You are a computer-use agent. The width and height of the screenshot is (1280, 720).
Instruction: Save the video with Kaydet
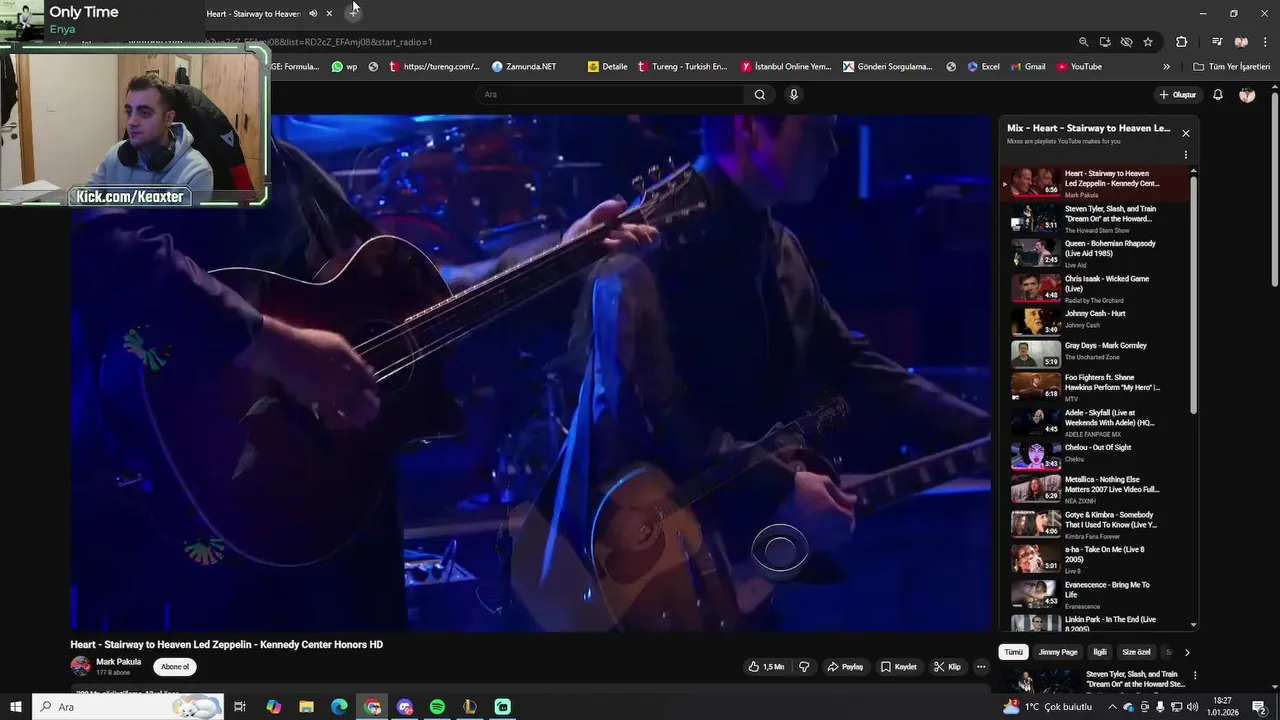pos(898,667)
